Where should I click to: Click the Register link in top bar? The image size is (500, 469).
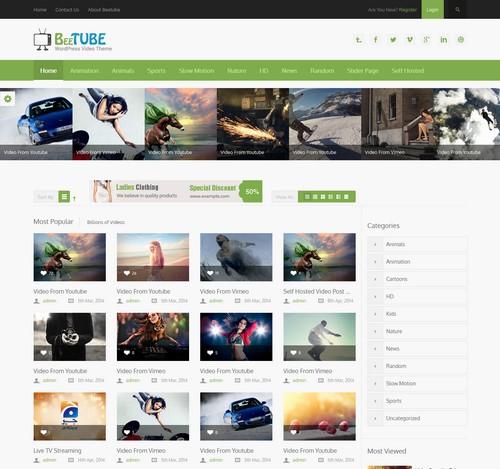[x=408, y=10]
